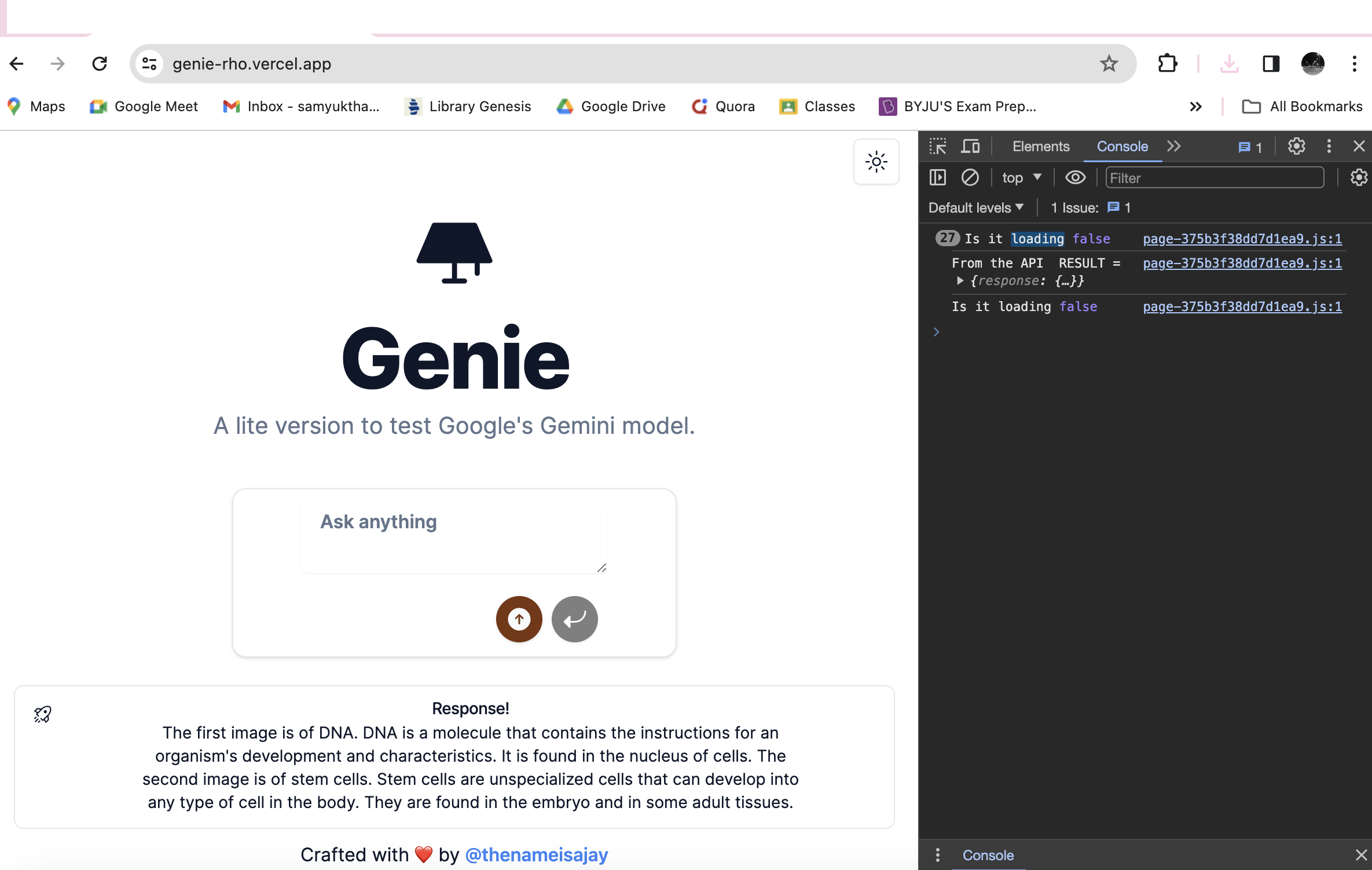Click the gray enter submit button
Screen dimensions: 1372x870
point(574,619)
